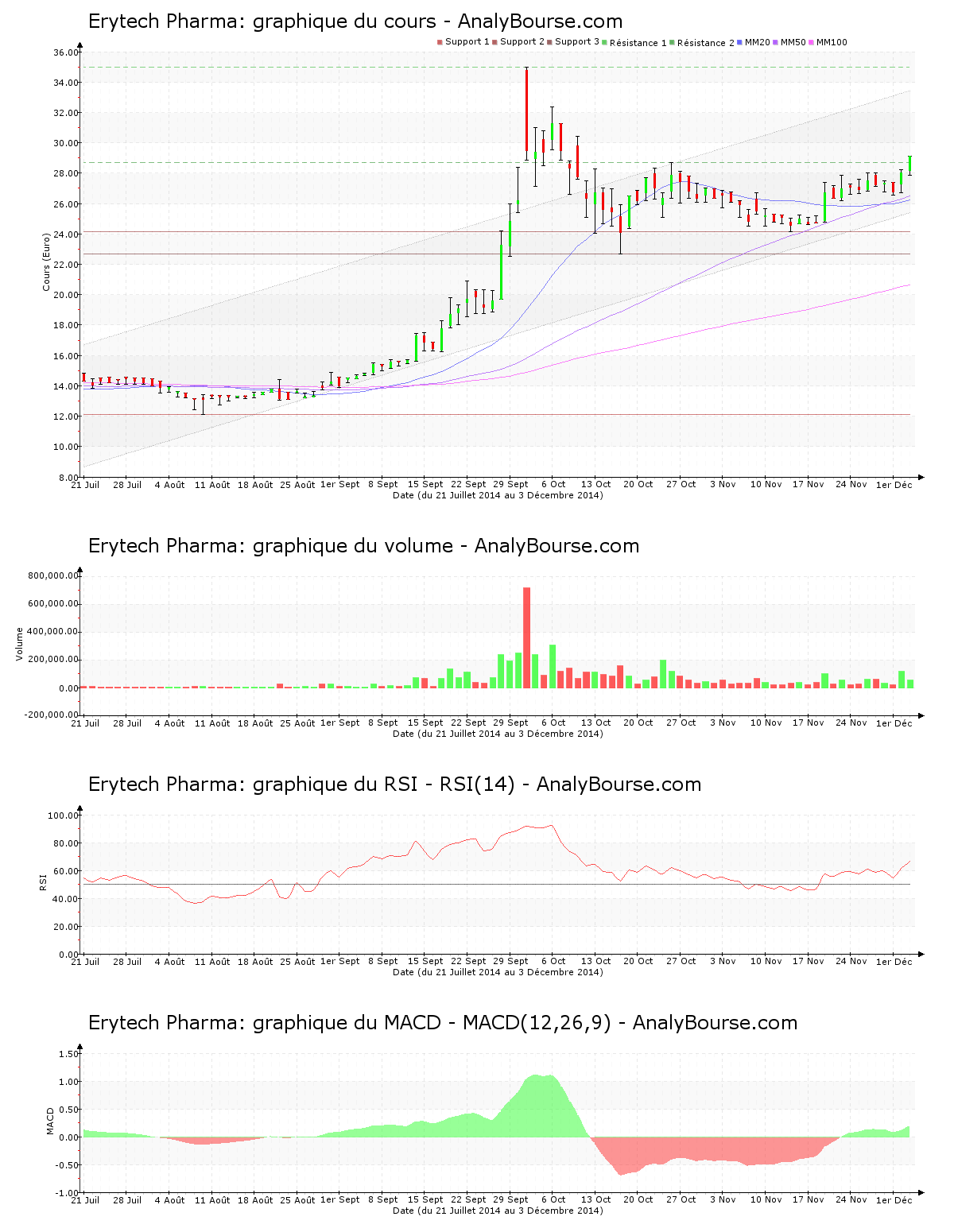Click the 'graphique du cours' chart title
Viewport: 954px width, 1232px height.
[x=355, y=21]
